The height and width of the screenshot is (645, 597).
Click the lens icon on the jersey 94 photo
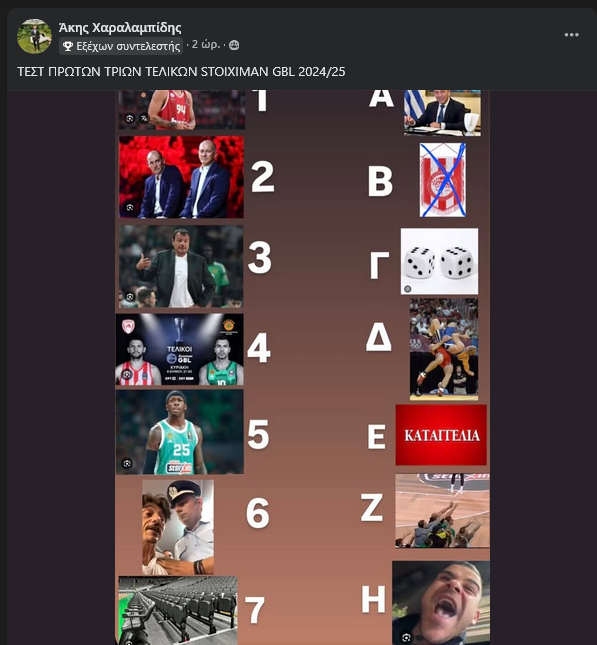click(130, 118)
